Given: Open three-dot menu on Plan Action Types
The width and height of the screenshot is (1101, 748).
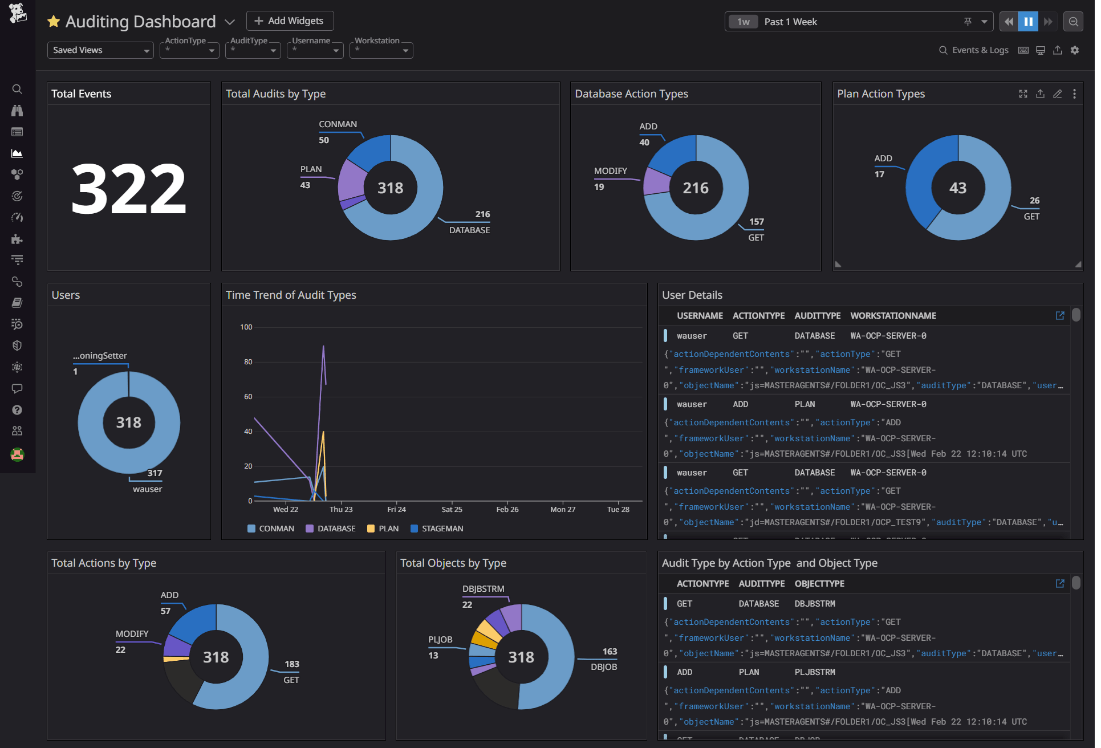Looking at the screenshot, I should 1075,94.
